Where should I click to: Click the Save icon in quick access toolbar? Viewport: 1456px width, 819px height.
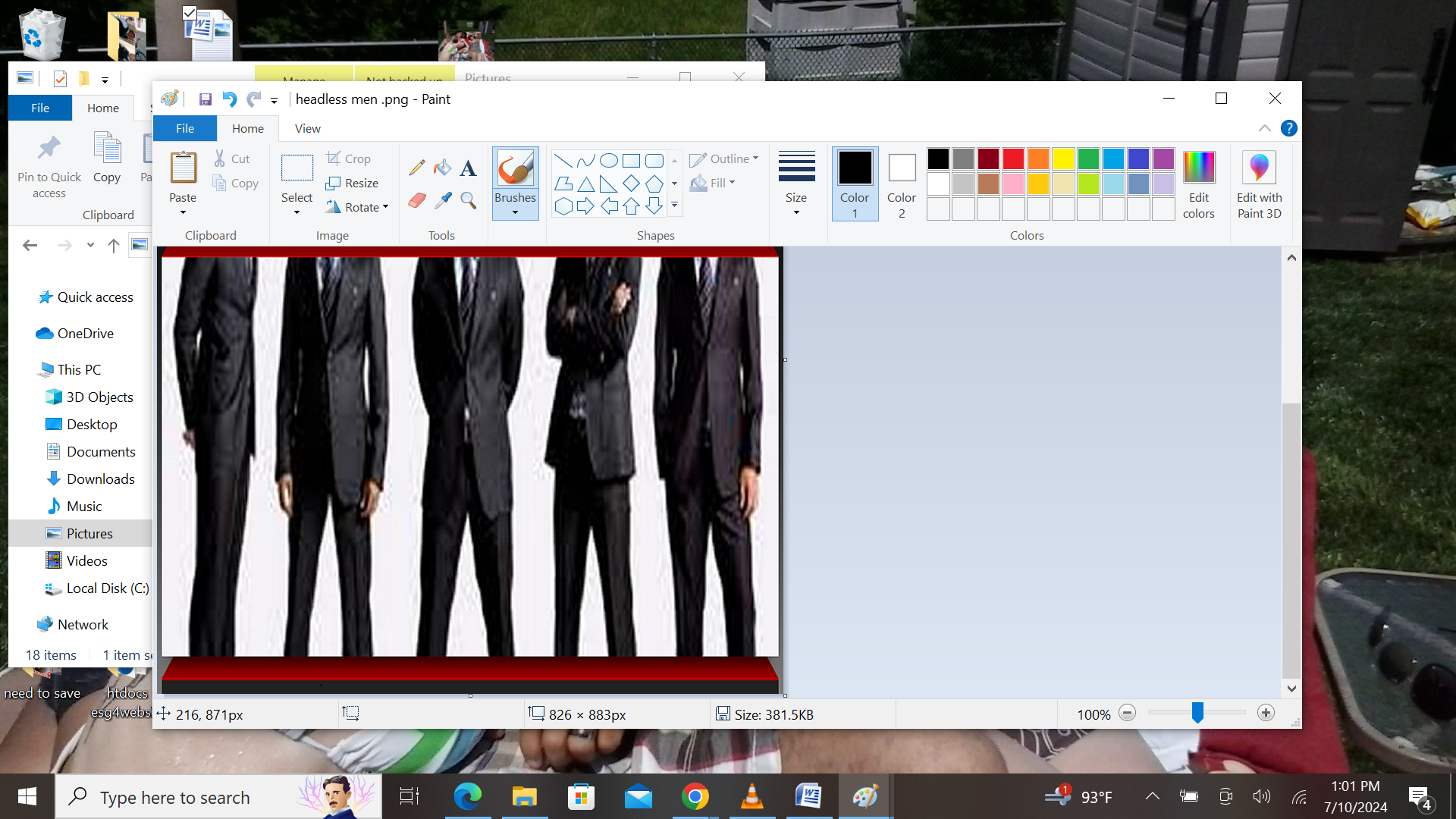point(205,99)
